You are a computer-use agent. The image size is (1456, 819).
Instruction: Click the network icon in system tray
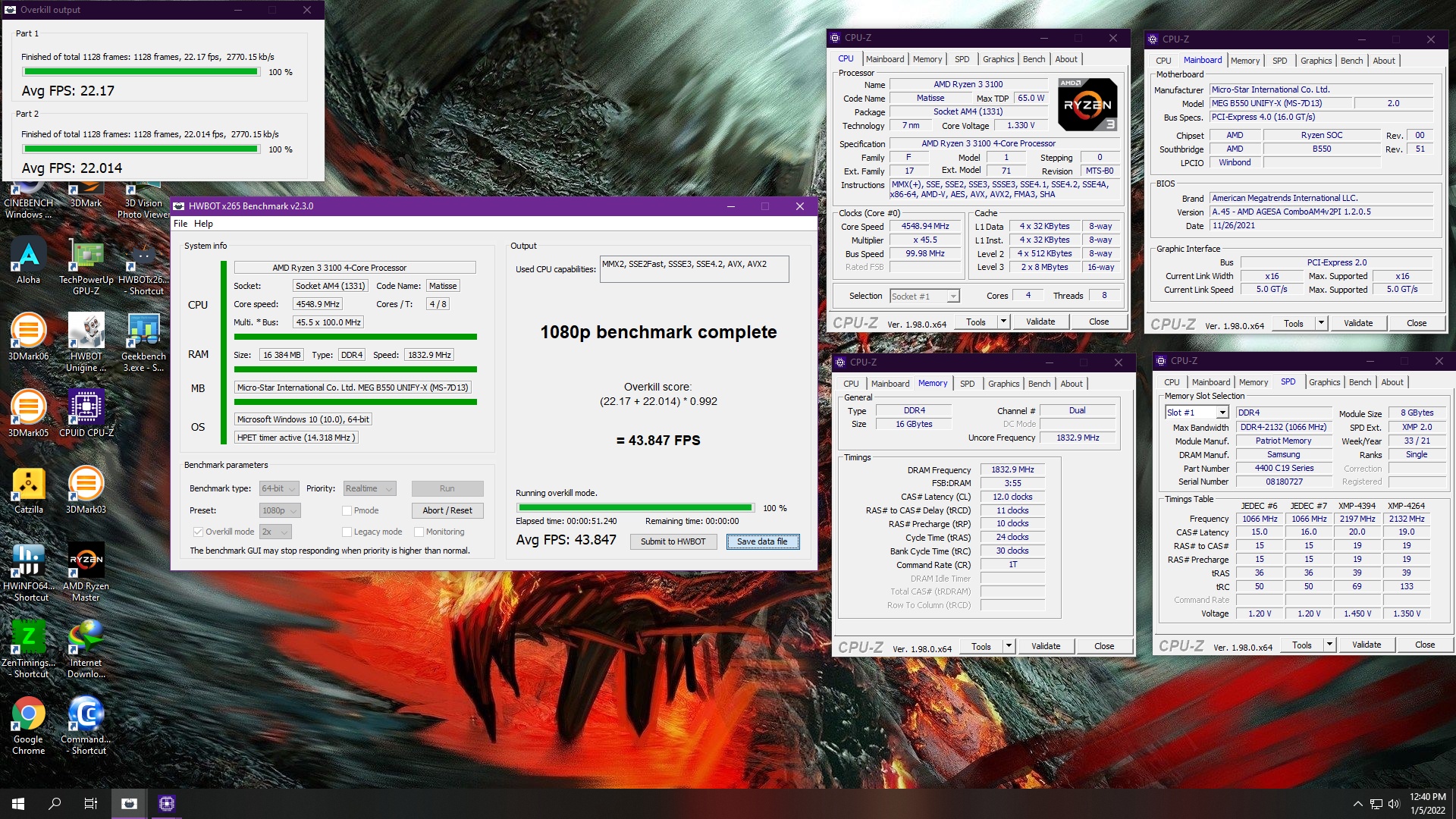(x=1376, y=804)
